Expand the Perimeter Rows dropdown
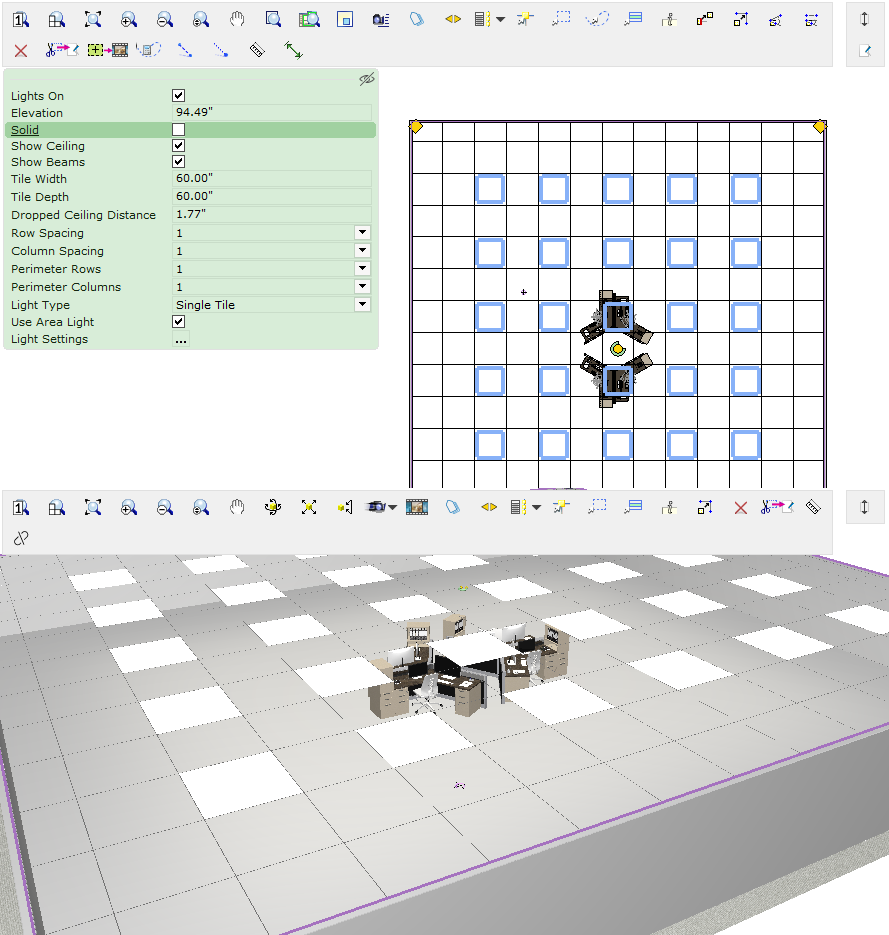This screenshot has height=935, width=889. (363, 268)
